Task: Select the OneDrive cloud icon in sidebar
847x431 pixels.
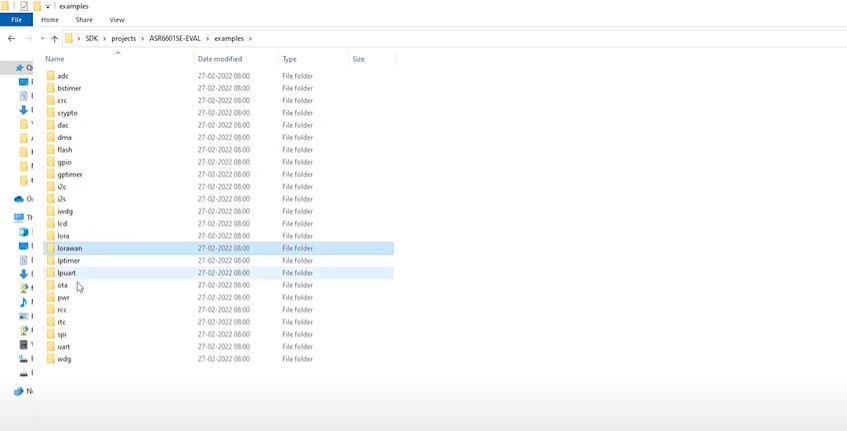Action: tap(19, 199)
